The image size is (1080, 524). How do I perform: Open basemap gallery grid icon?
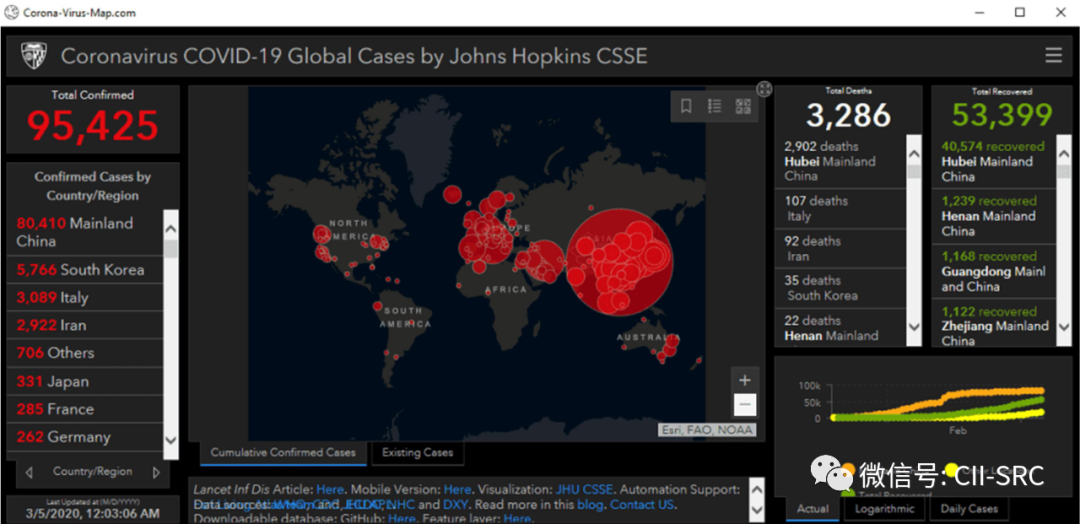click(742, 106)
